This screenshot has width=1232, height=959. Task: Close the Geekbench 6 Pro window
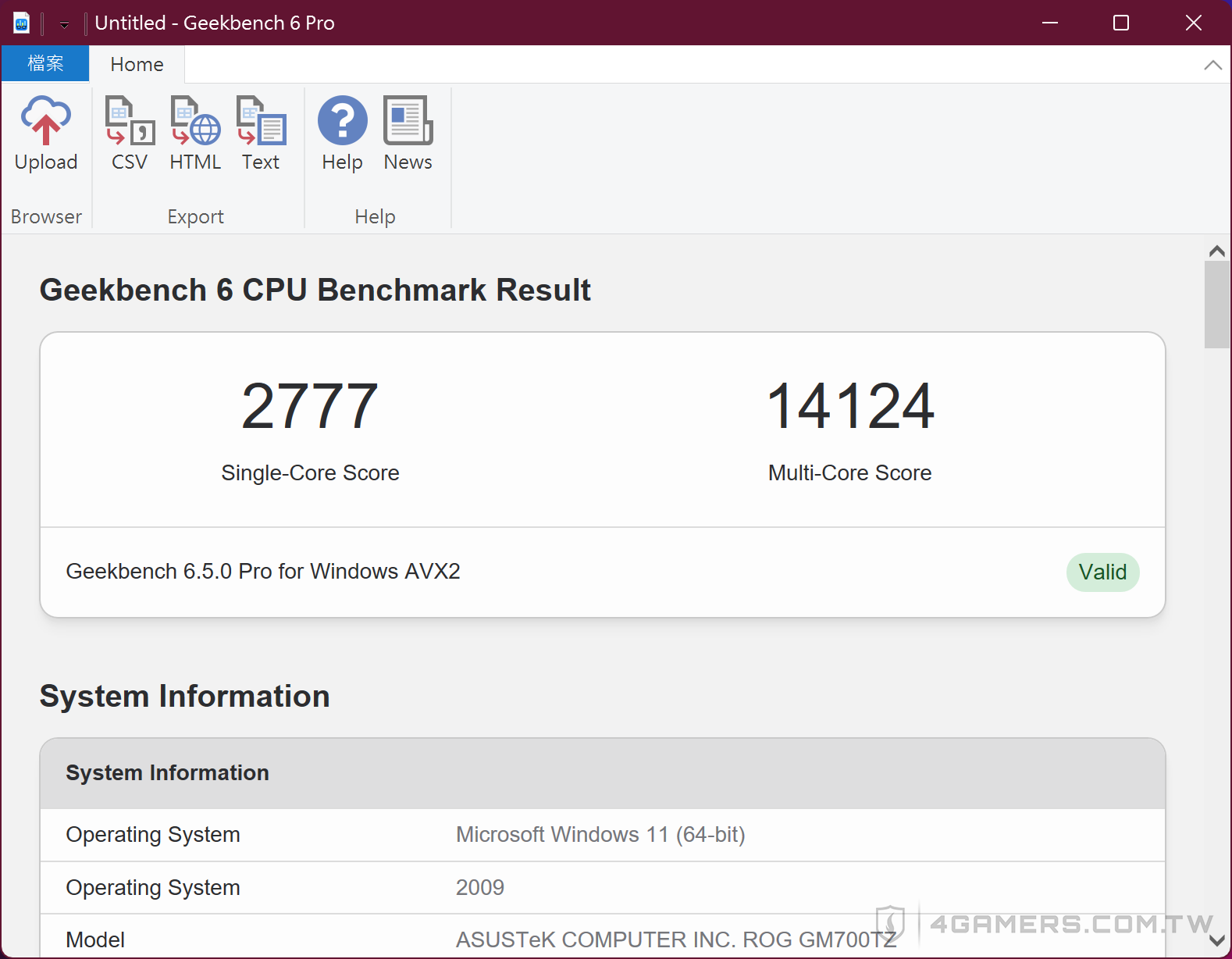click(x=1193, y=23)
